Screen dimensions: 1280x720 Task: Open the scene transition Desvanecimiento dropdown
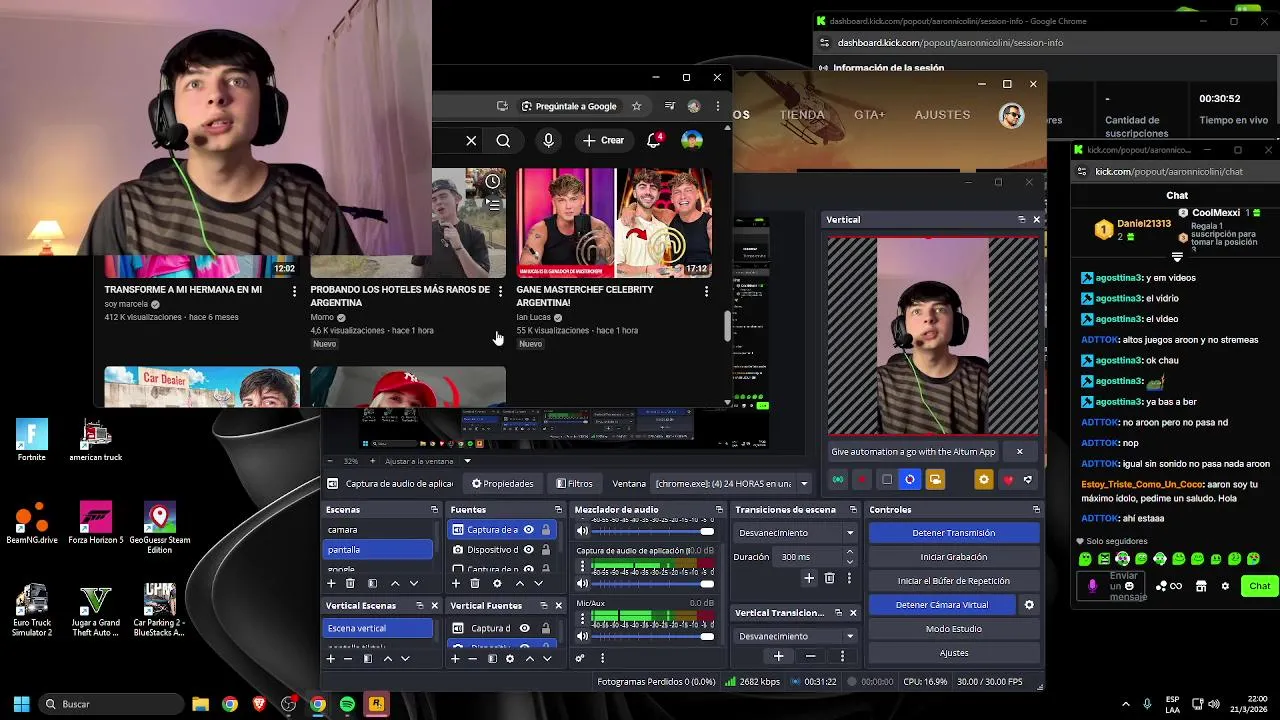(795, 533)
